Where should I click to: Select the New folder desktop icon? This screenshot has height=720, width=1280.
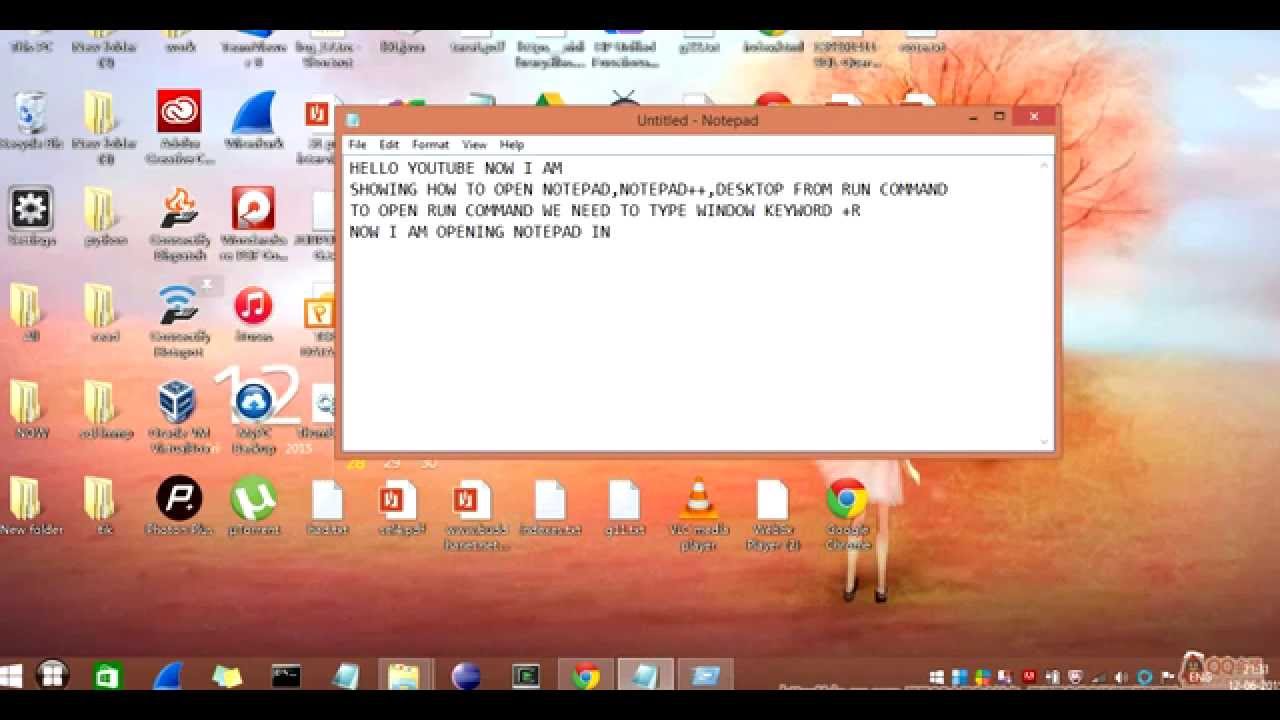click(x=31, y=505)
